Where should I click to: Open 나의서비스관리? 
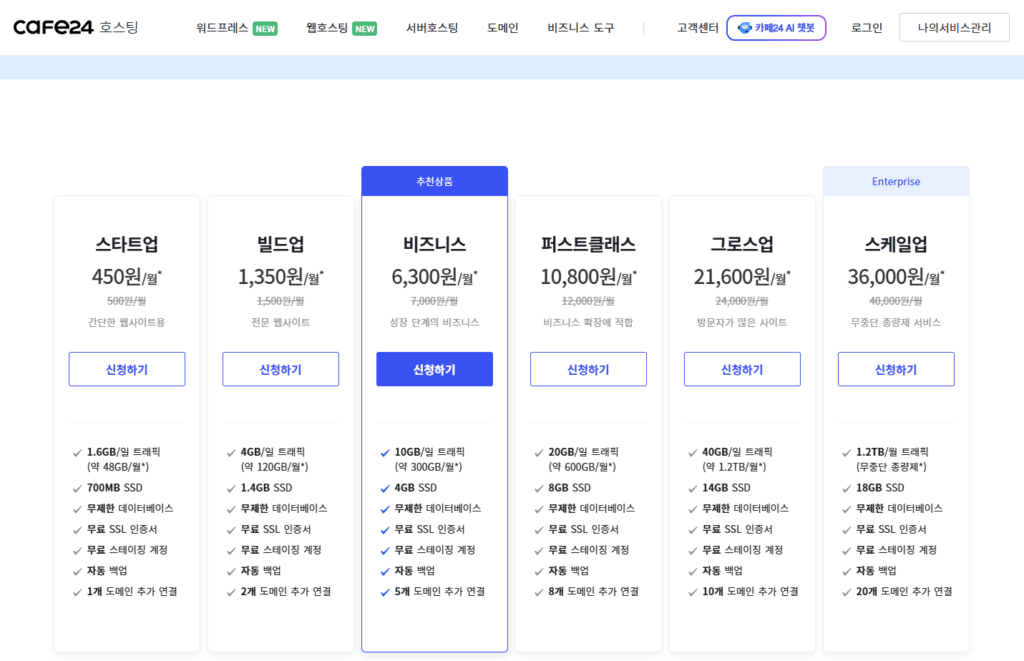pos(954,28)
